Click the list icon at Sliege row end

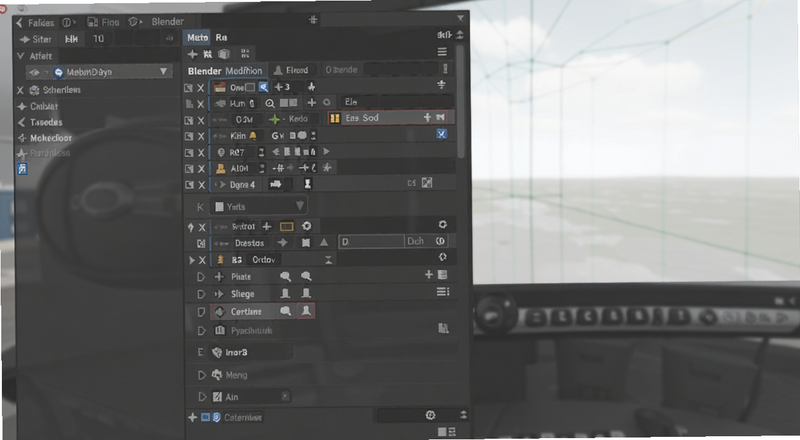coord(443,291)
